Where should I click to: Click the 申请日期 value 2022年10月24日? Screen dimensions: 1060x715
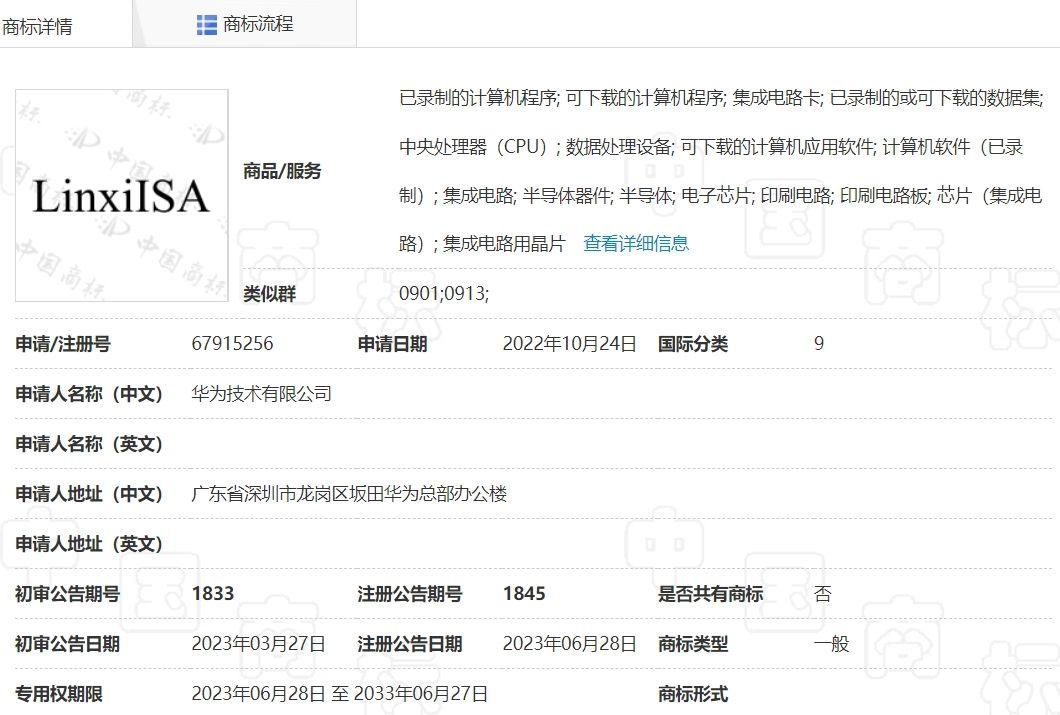[569, 343]
